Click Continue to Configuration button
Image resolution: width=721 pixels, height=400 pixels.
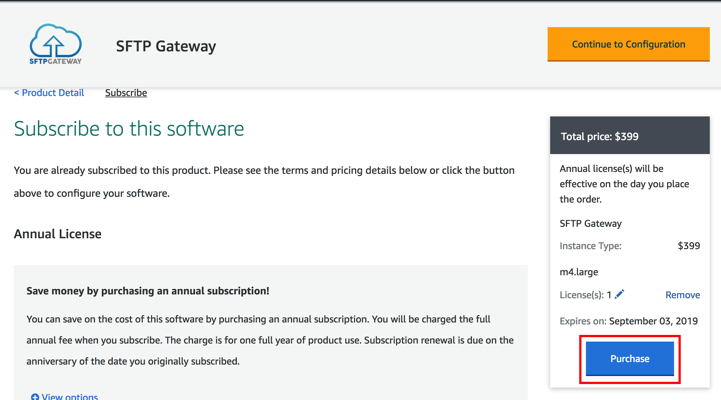pyautogui.click(x=628, y=44)
